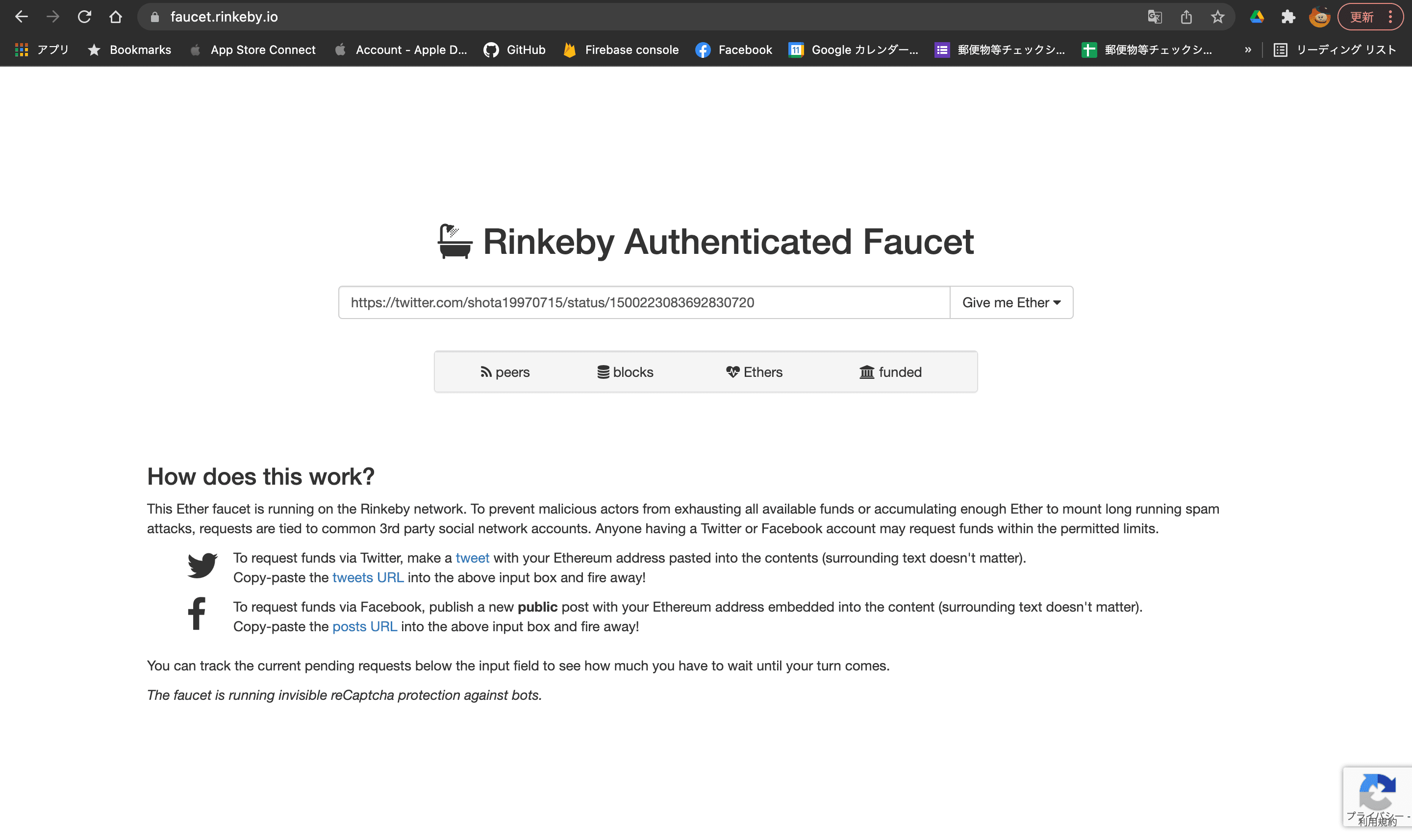Click the bathtub faucet logo icon
The width and height of the screenshot is (1412, 840).
[x=454, y=242]
